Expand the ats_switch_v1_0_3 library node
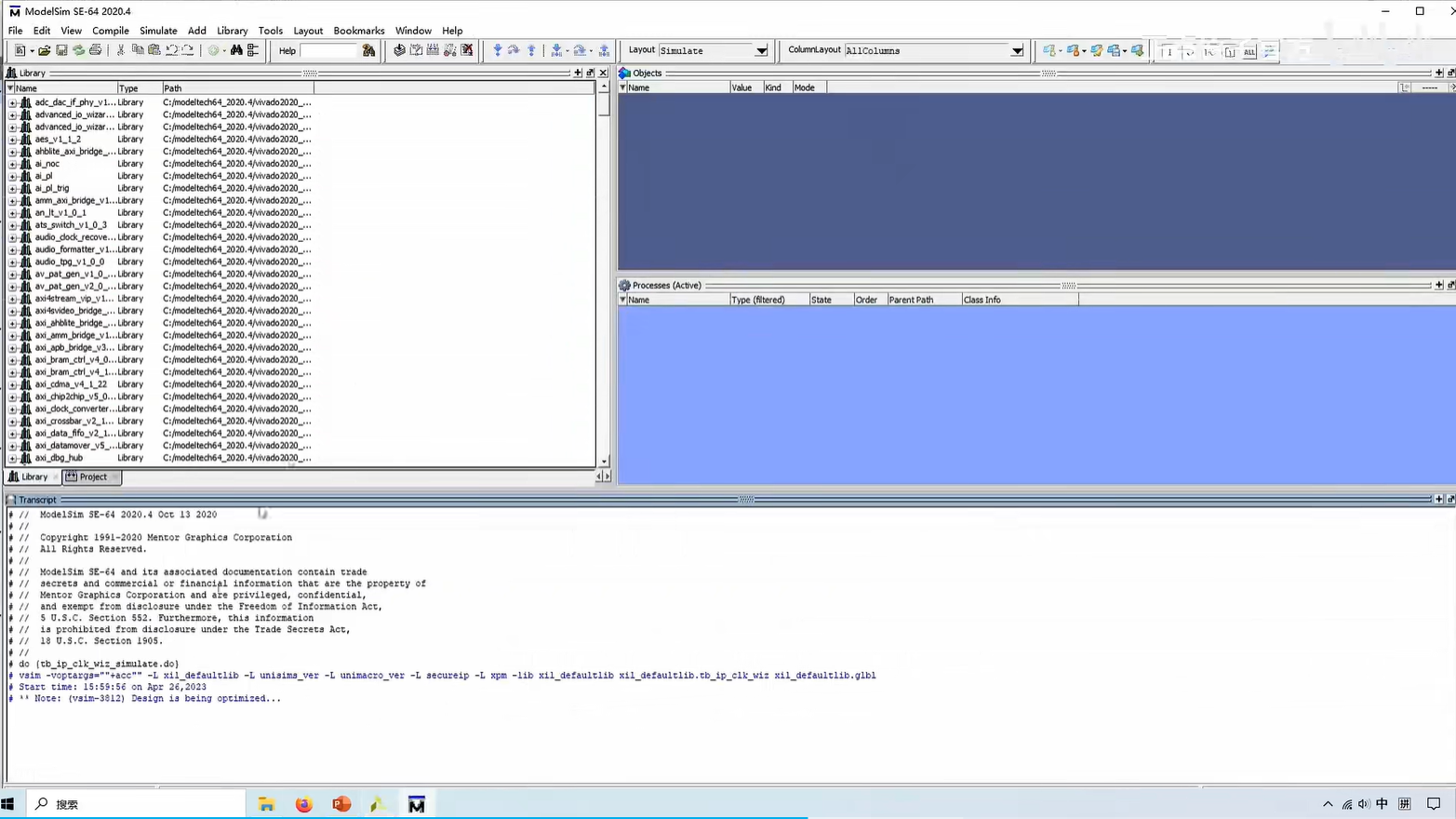Image resolution: width=1456 pixels, height=819 pixels. point(13,225)
